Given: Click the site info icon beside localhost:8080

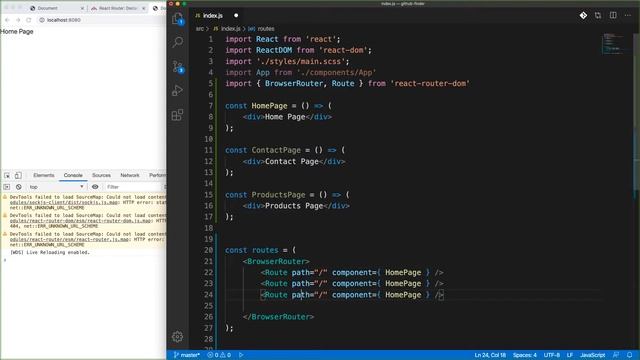Looking at the screenshot, I should tap(42, 20).
